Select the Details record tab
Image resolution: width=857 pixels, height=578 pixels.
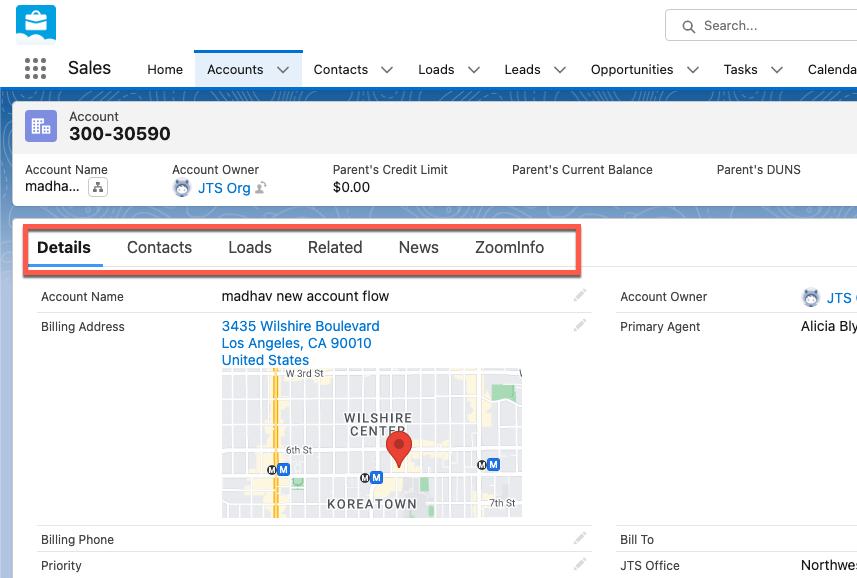tap(64, 247)
